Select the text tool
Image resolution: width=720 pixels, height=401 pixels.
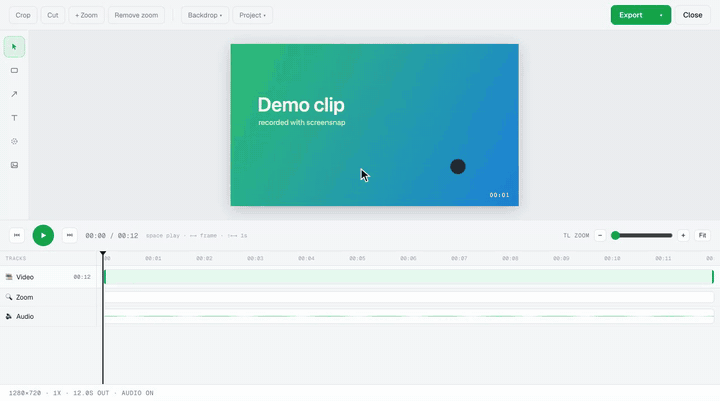[x=14, y=118]
